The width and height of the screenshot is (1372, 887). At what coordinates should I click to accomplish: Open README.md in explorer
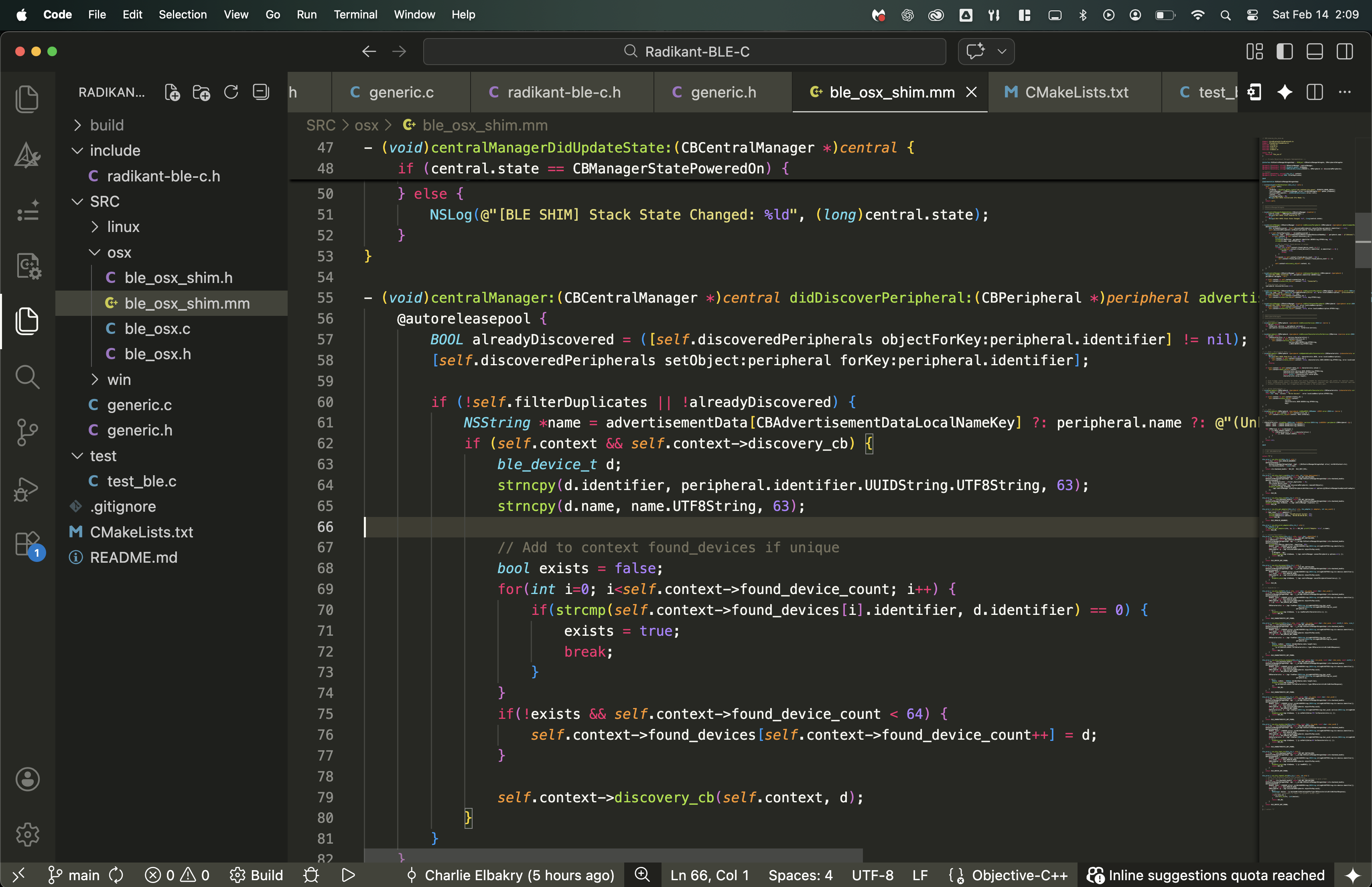pos(172,557)
